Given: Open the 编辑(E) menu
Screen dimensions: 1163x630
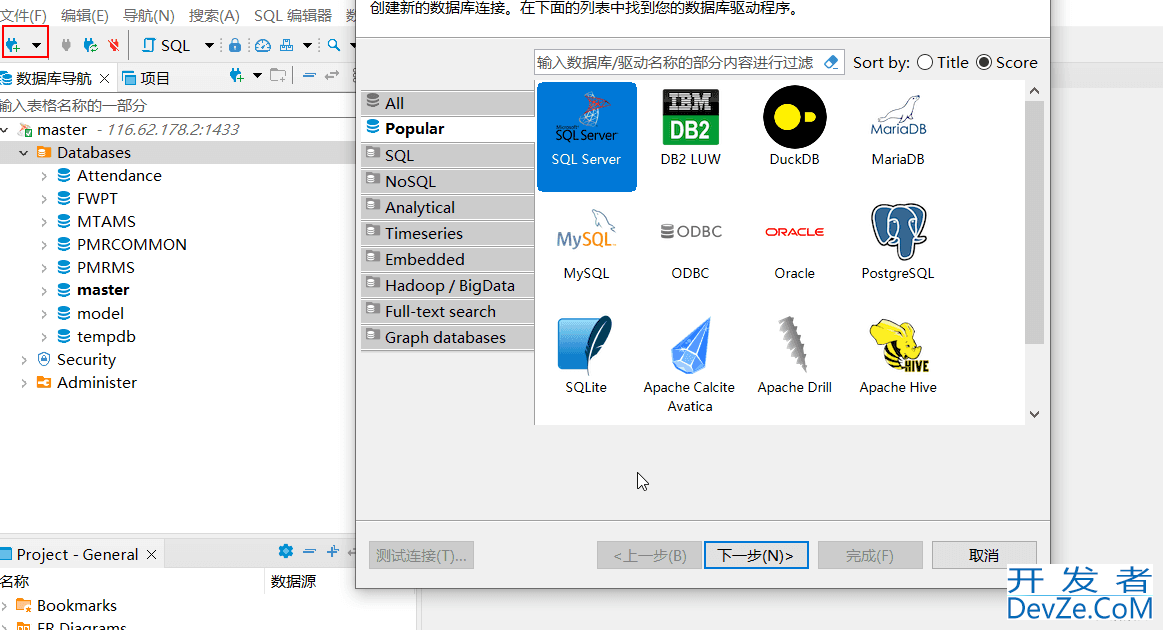Looking at the screenshot, I should 85,16.
